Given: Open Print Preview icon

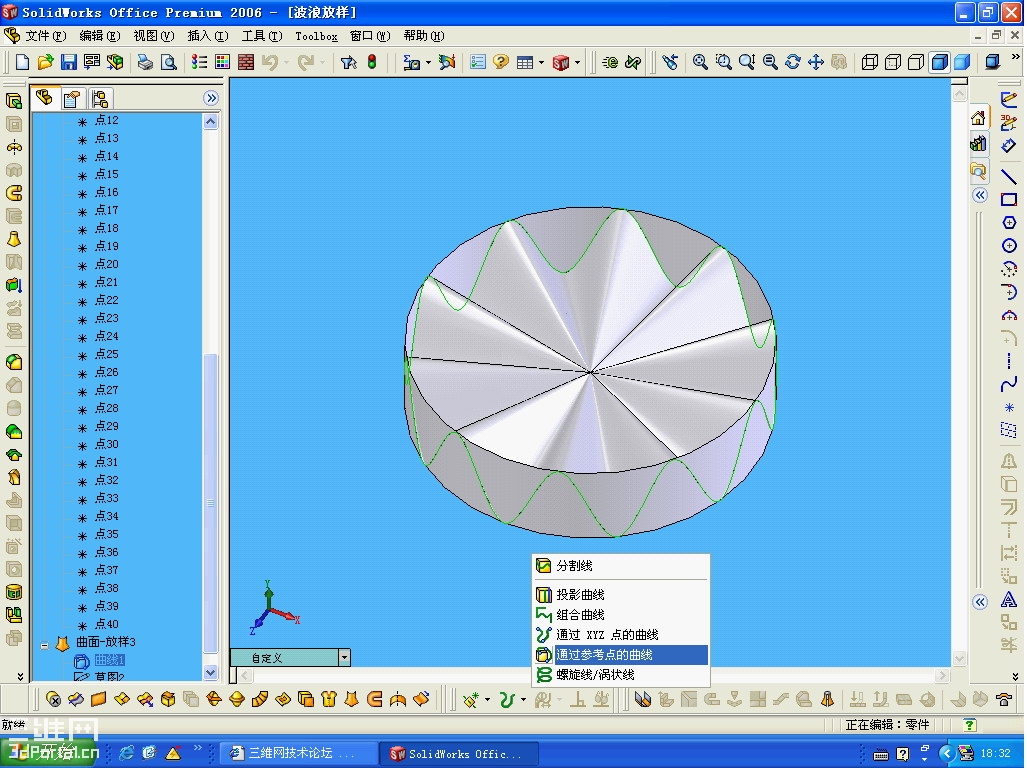Looking at the screenshot, I should pos(168,62).
